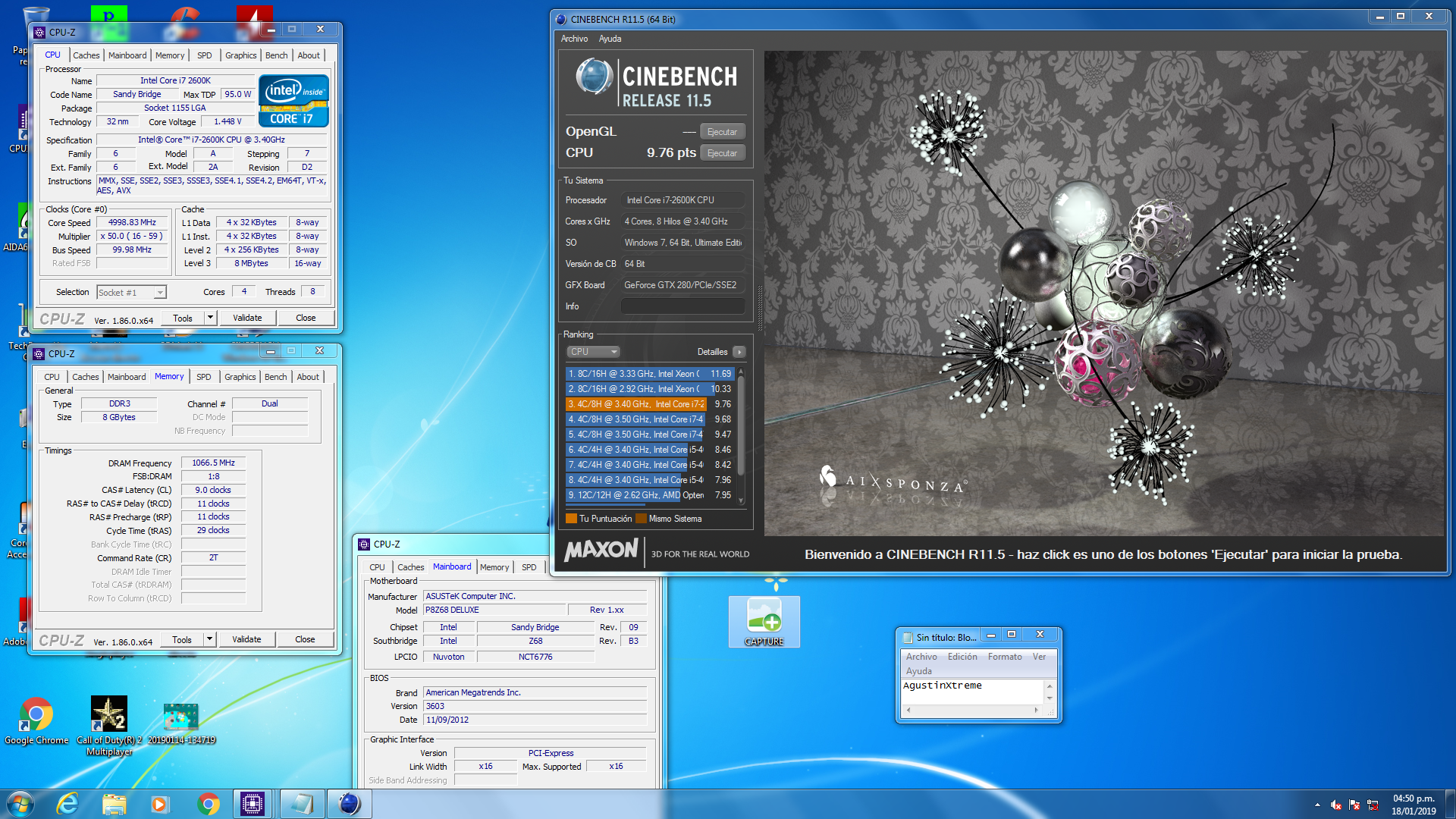The width and height of the screenshot is (1456, 819).
Task: Select ranking row 1 Intel Xeon 11.69
Action: point(650,374)
